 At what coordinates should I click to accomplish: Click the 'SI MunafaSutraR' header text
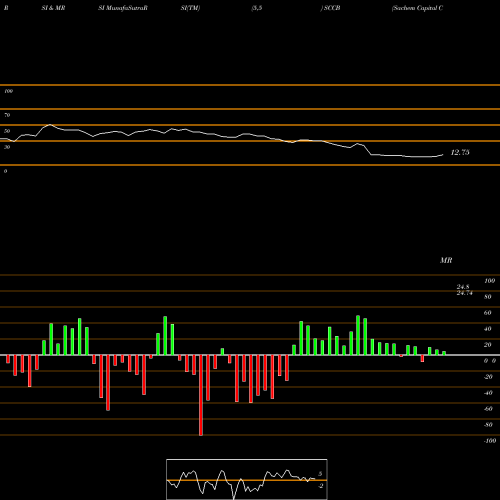[x=123, y=8]
